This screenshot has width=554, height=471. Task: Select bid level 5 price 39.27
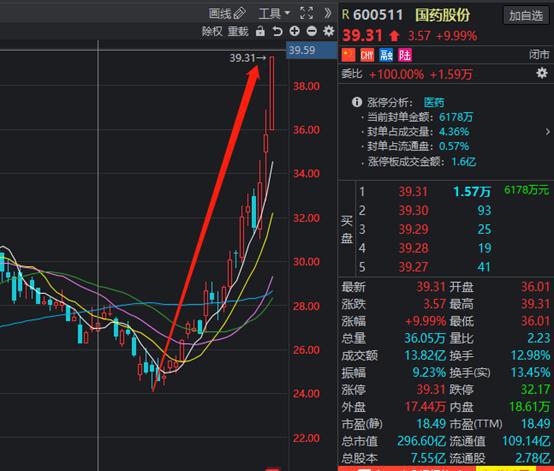pos(413,267)
